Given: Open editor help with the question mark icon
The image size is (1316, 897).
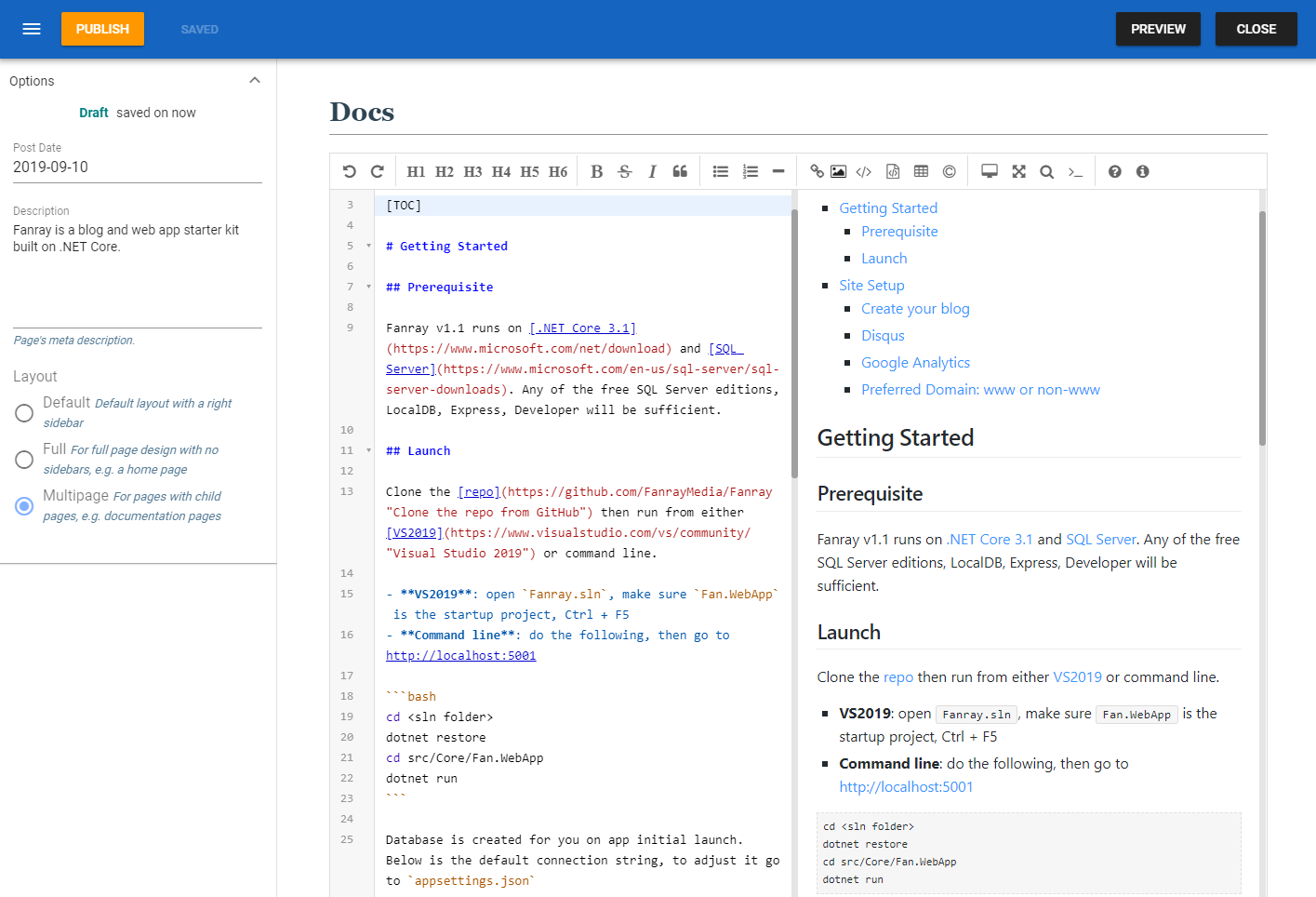Looking at the screenshot, I should tap(1114, 171).
